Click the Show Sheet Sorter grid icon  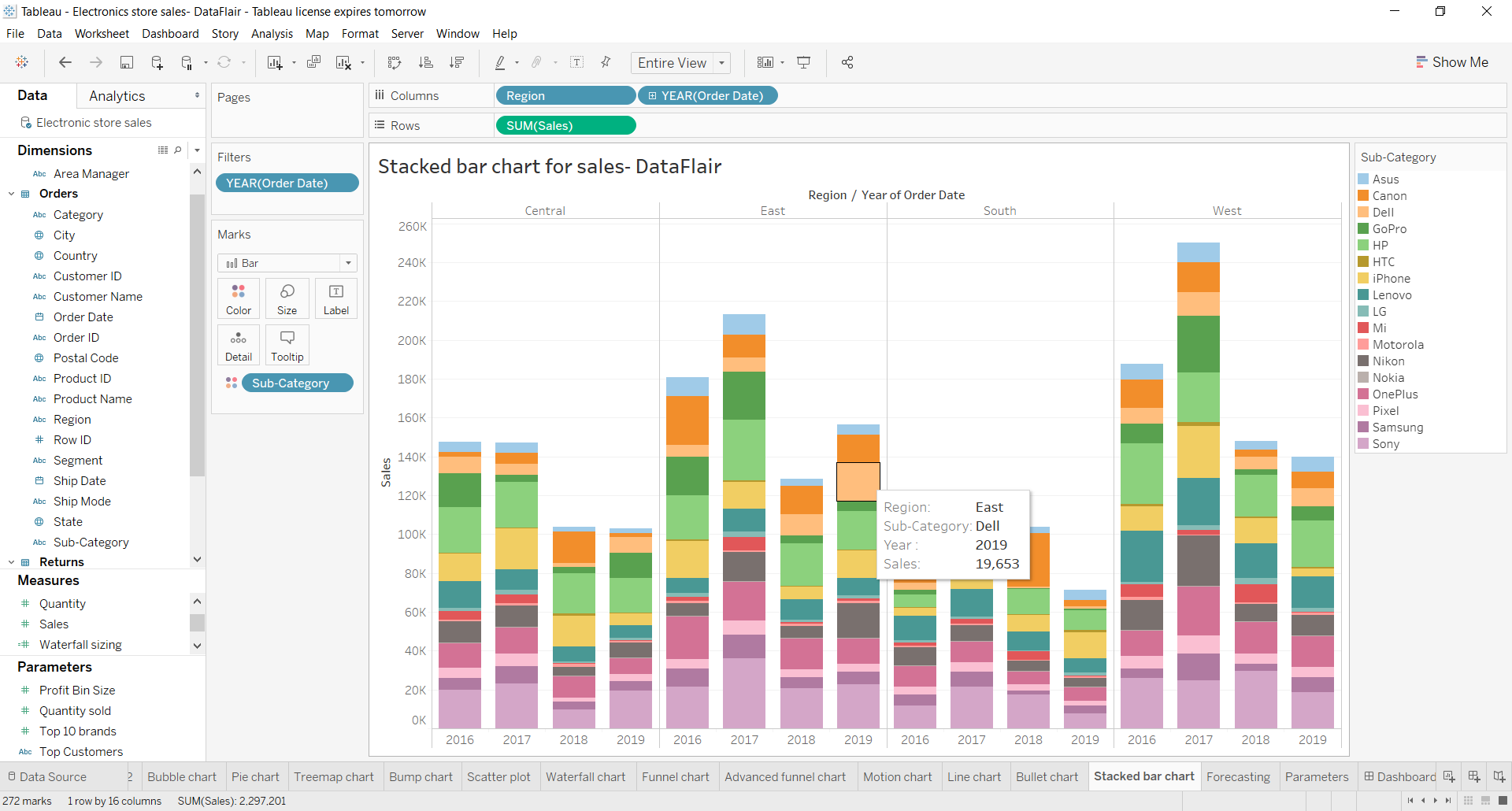pos(1469,801)
